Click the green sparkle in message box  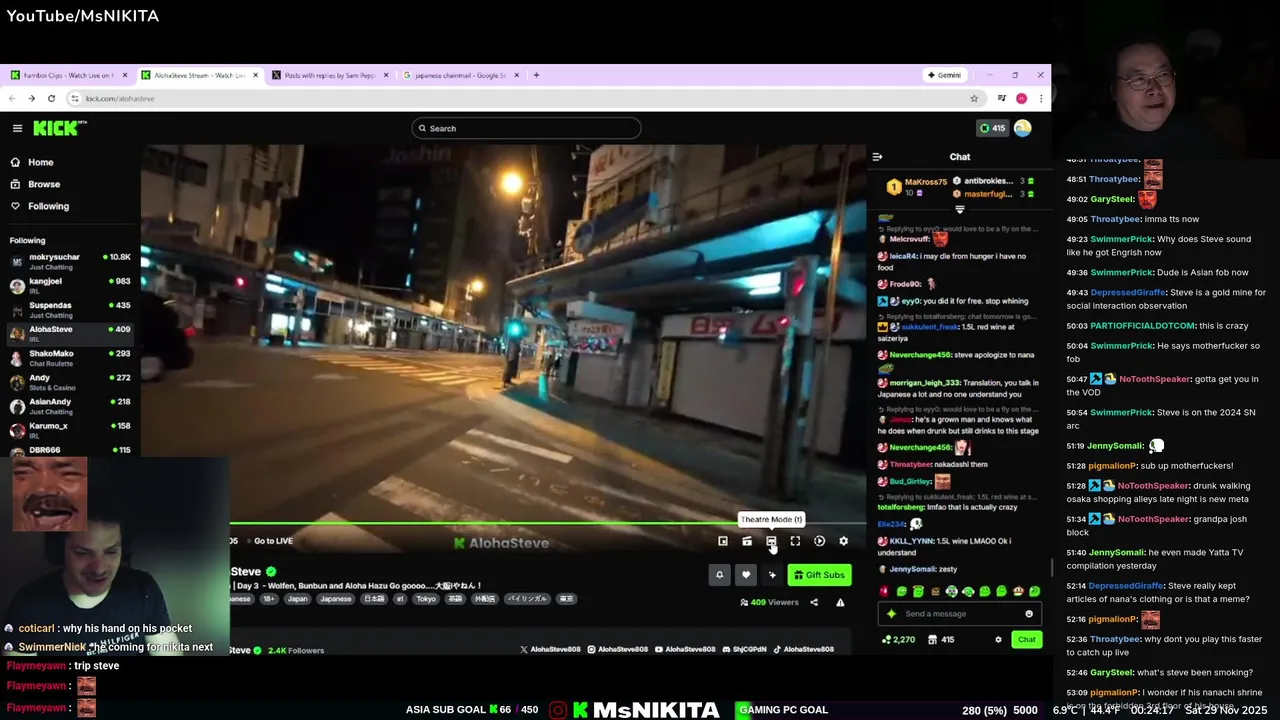[891, 614]
